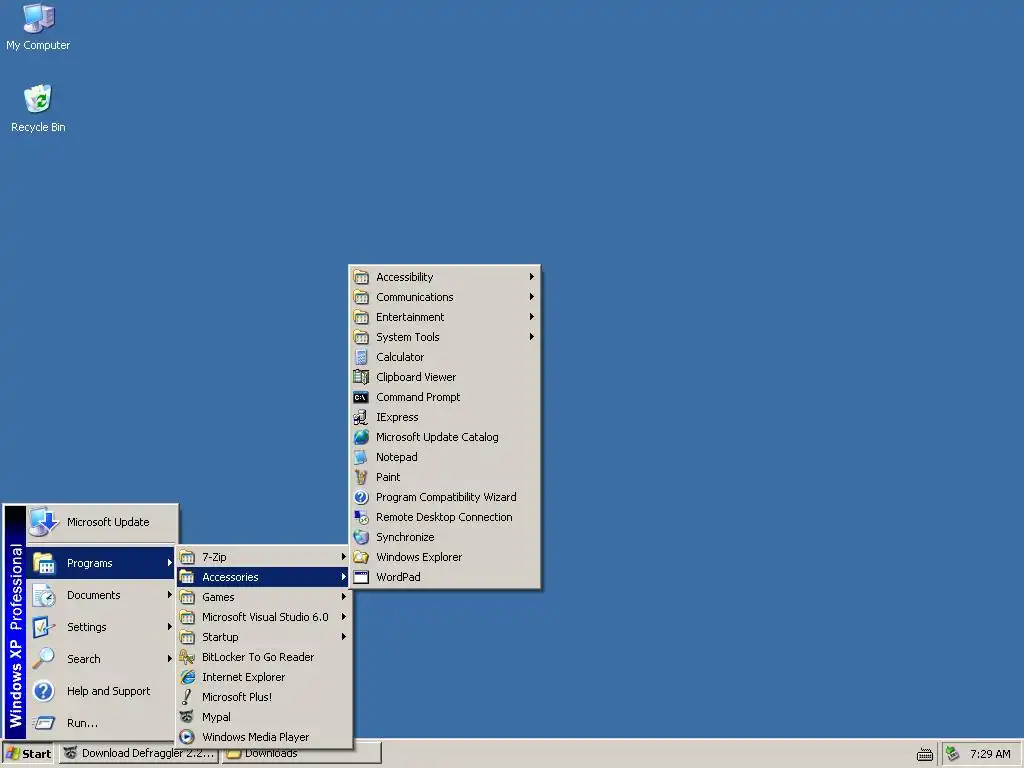Click the keyboard icon in system tray
The image size is (1024, 768).
[925, 754]
